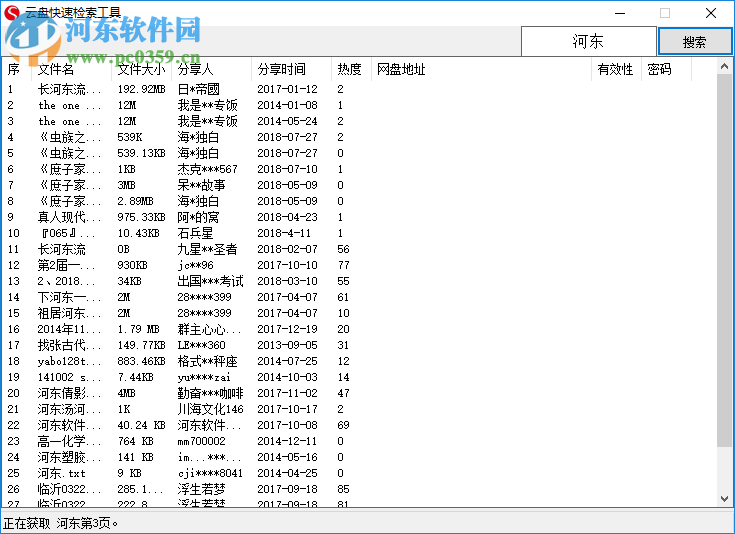Sort by the 文件大小 column header

pos(142,69)
